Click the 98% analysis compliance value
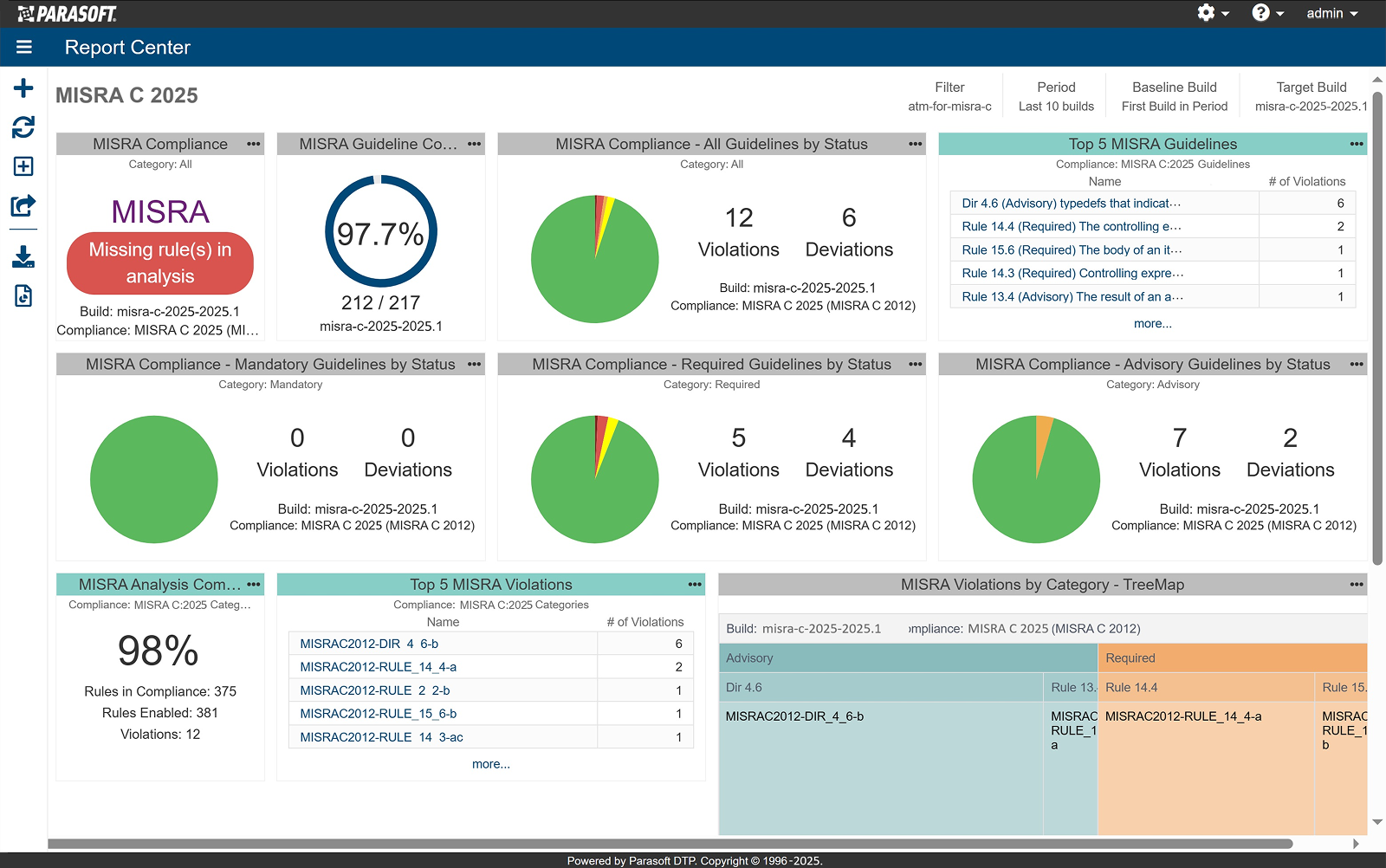The width and height of the screenshot is (1386, 868). [x=159, y=651]
